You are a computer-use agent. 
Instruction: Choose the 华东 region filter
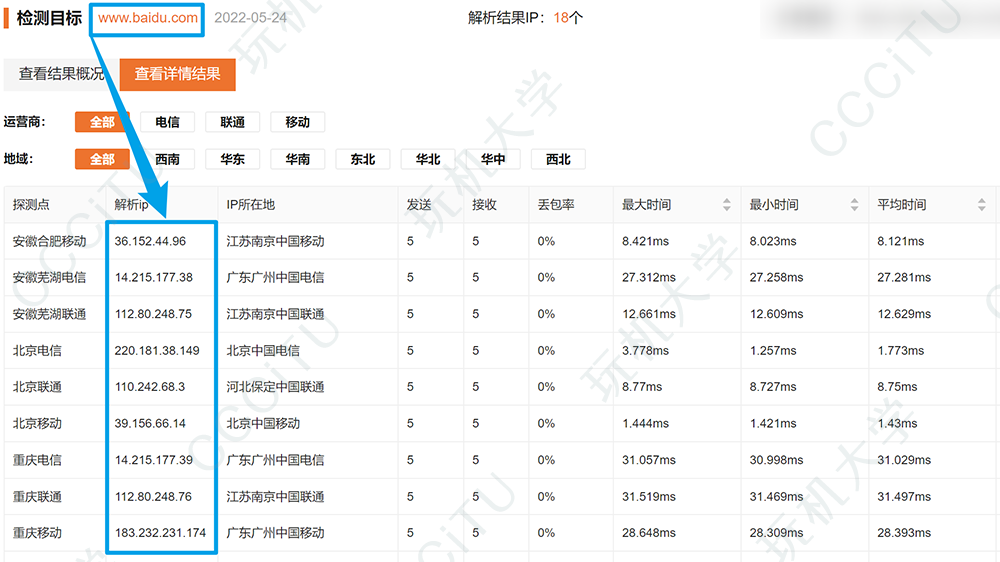click(x=232, y=159)
